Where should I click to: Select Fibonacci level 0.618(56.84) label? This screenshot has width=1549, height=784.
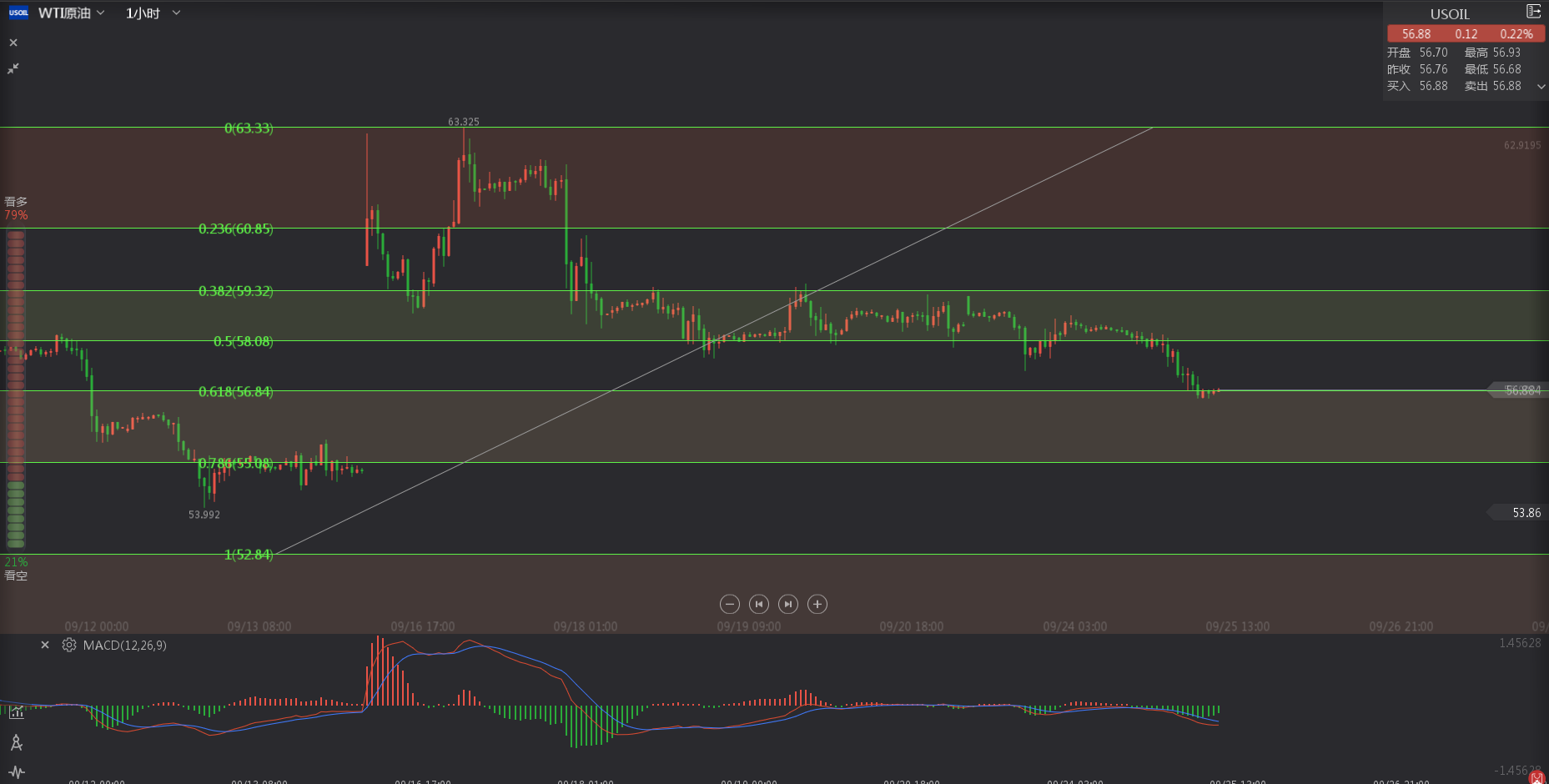point(236,391)
